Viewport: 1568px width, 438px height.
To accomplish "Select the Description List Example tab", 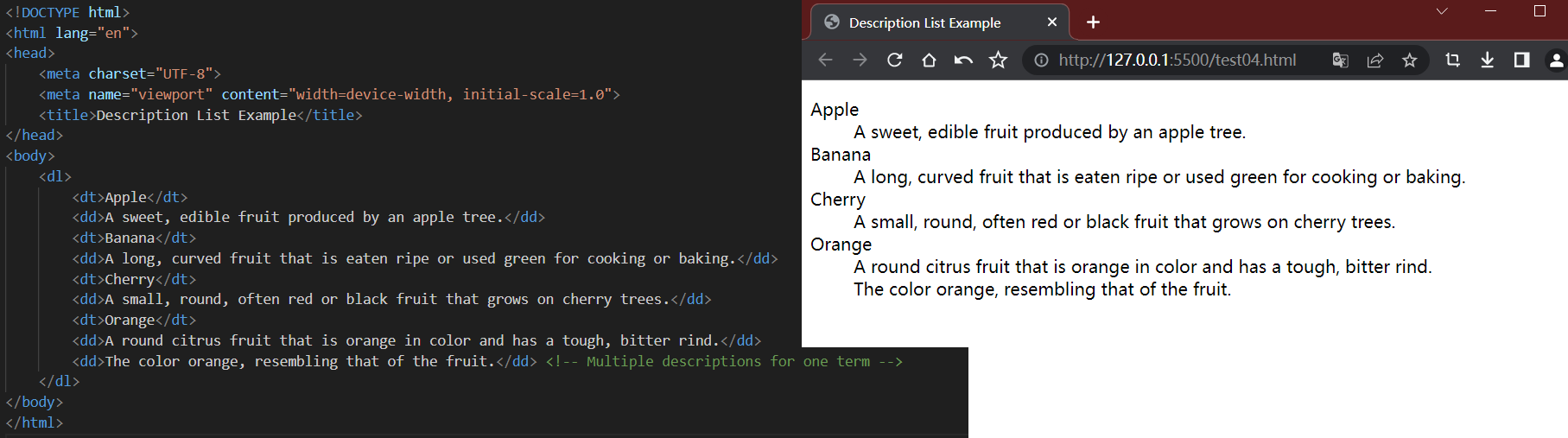I will [940, 22].
